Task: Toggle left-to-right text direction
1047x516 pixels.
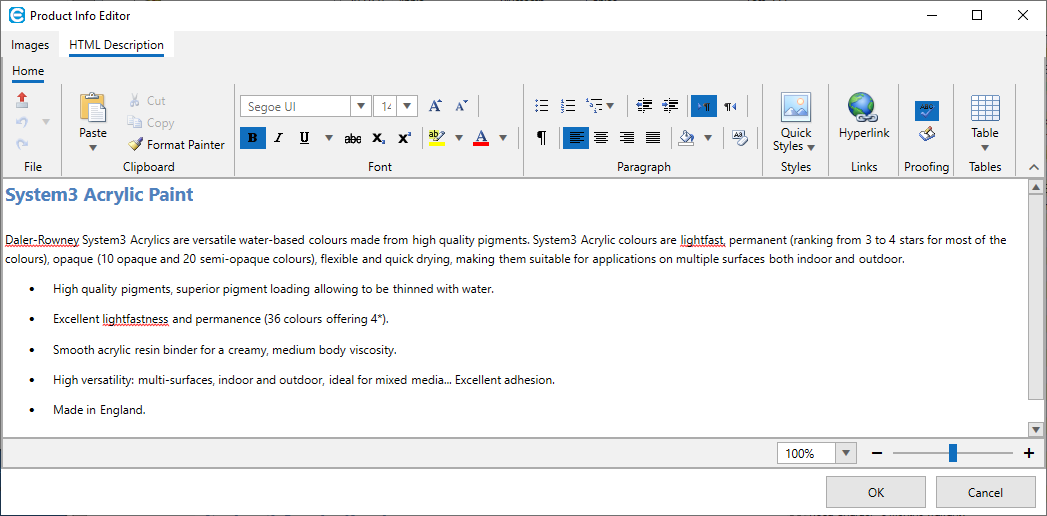Action: 704,106
